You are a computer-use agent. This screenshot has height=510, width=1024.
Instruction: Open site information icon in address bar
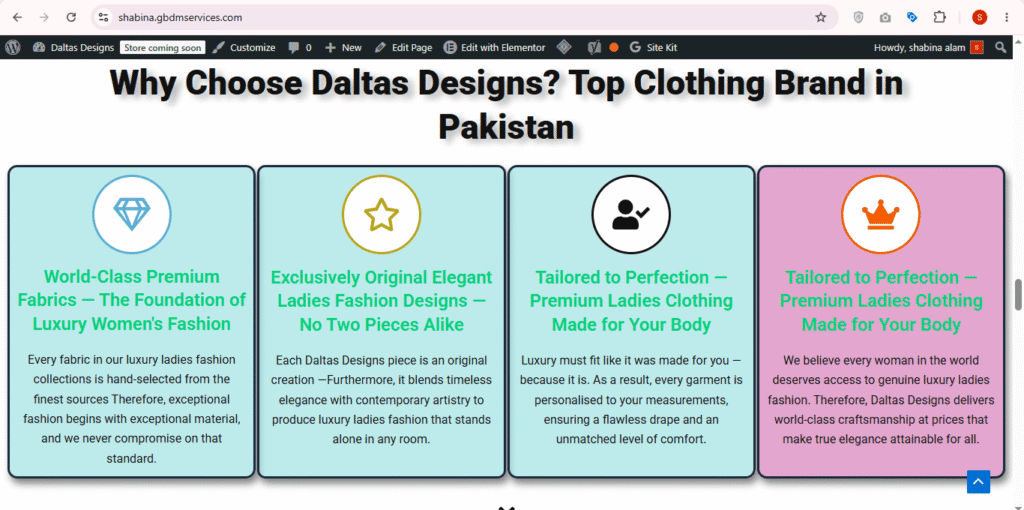pyautogui.click(x=103, y=18)
